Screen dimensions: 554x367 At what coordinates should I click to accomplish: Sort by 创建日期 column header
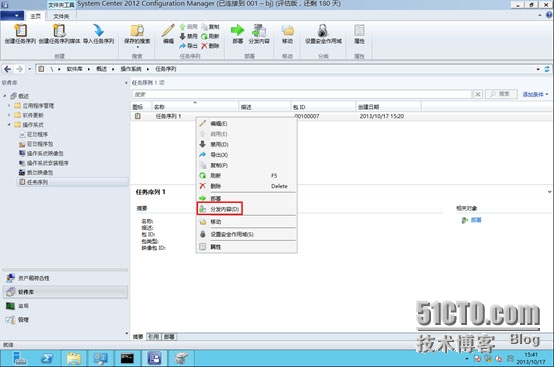pos(388,107)
